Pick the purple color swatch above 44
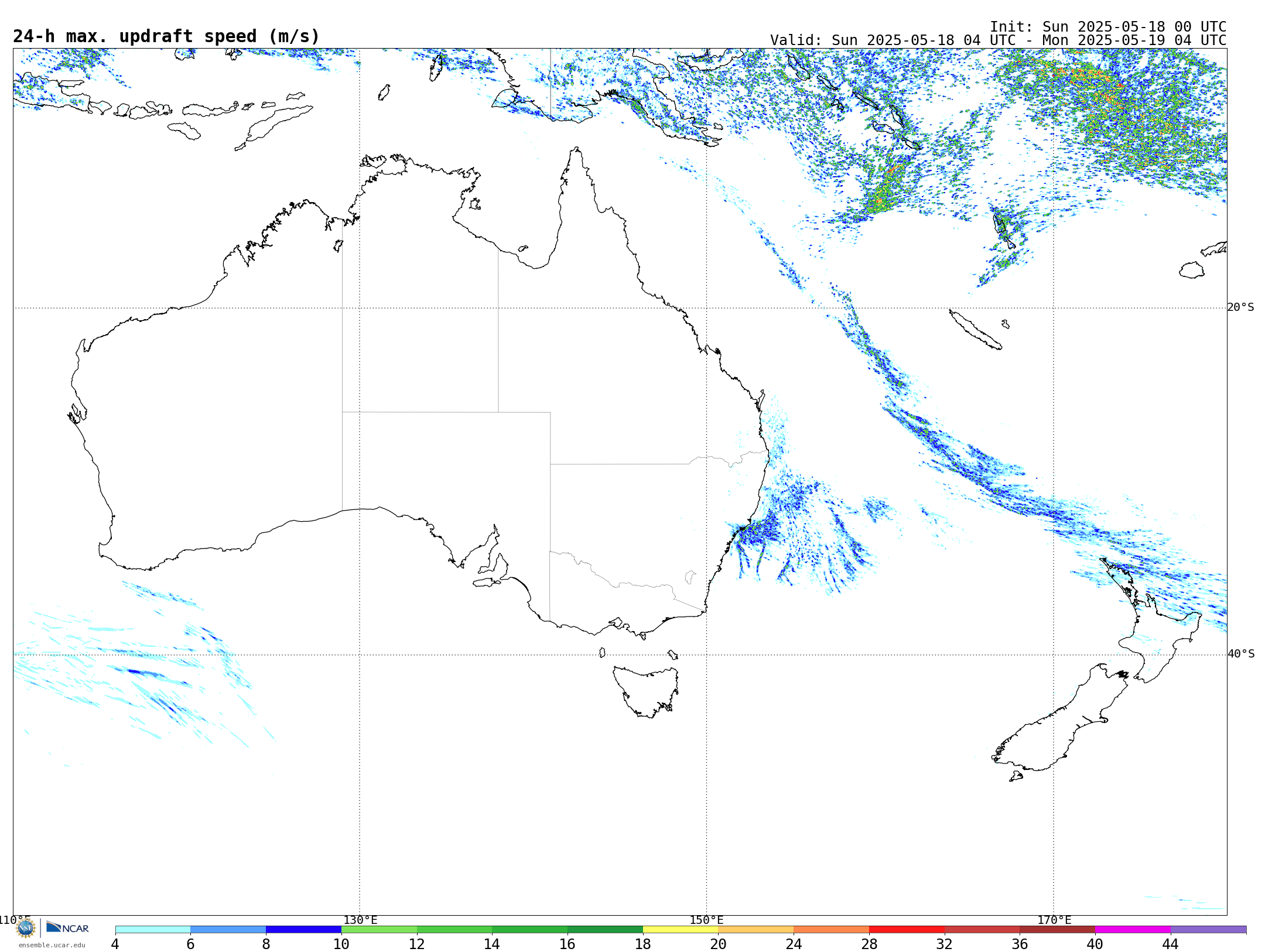This screenshot has width=1265, height=952. 1208,930
